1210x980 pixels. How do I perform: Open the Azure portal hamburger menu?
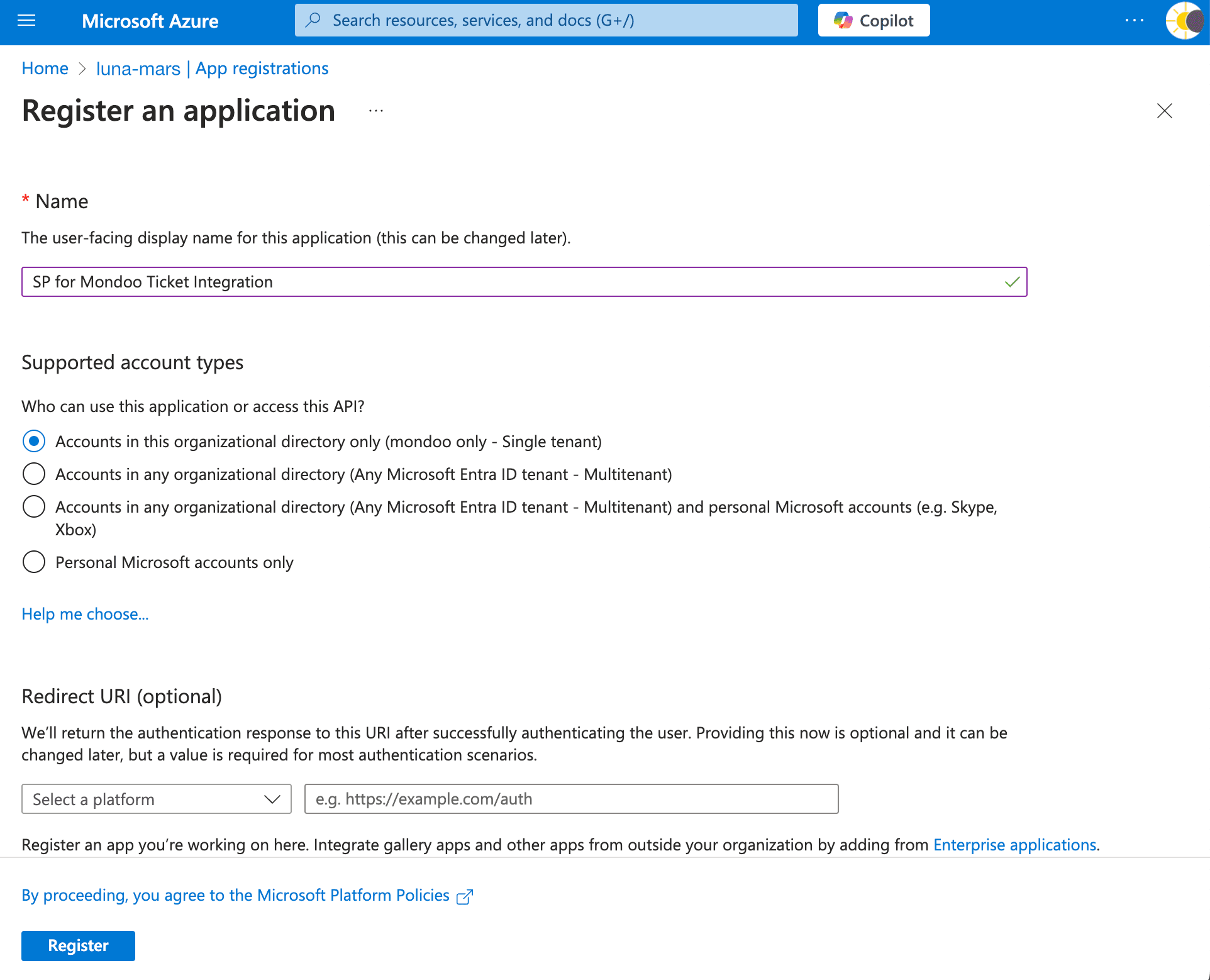click(26, 20)
